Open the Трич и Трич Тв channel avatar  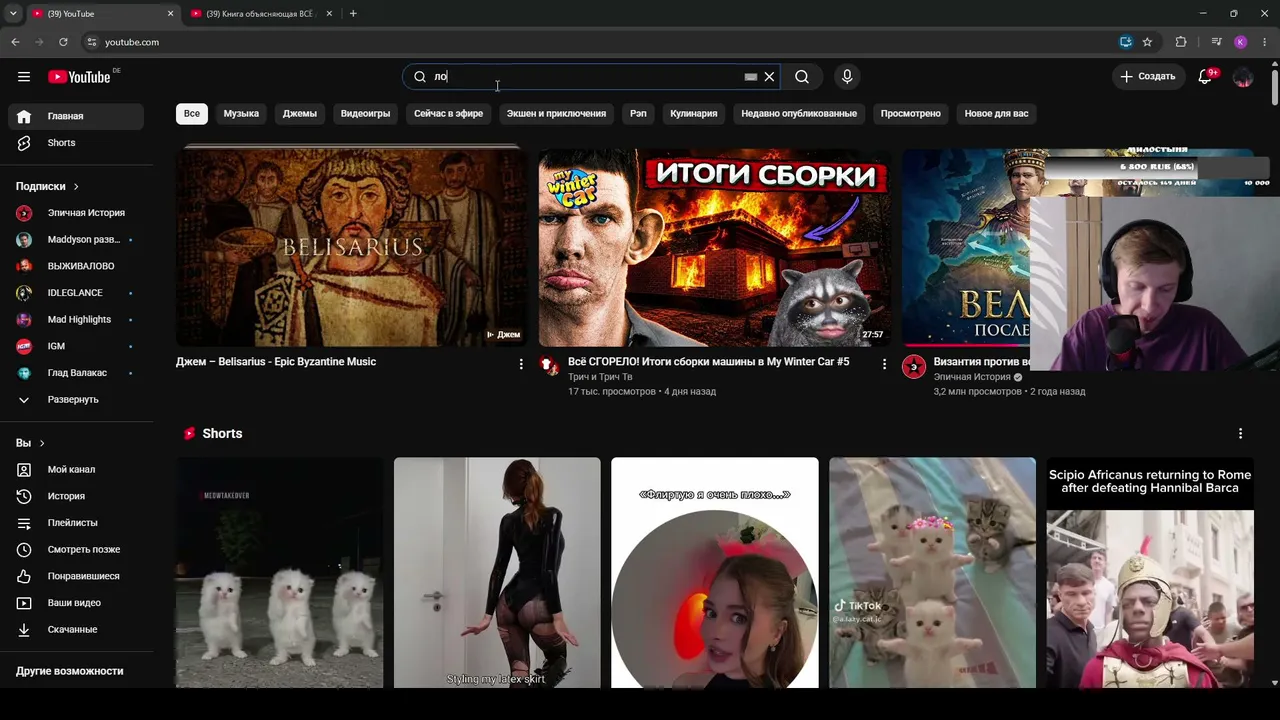pos(550,366)
